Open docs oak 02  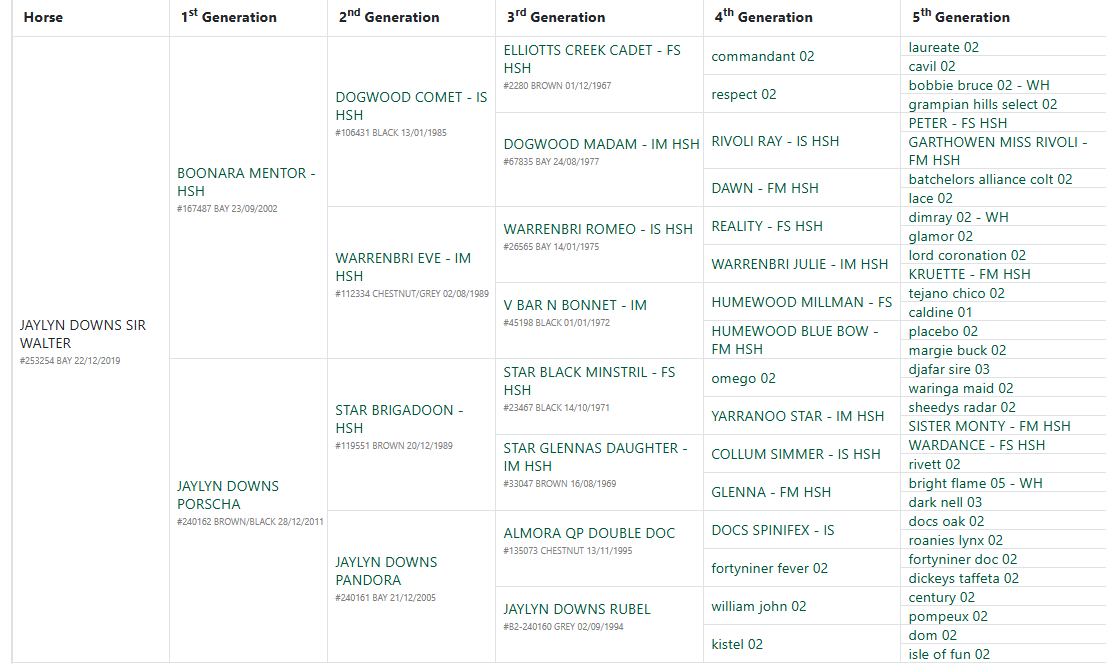(945, 521)
